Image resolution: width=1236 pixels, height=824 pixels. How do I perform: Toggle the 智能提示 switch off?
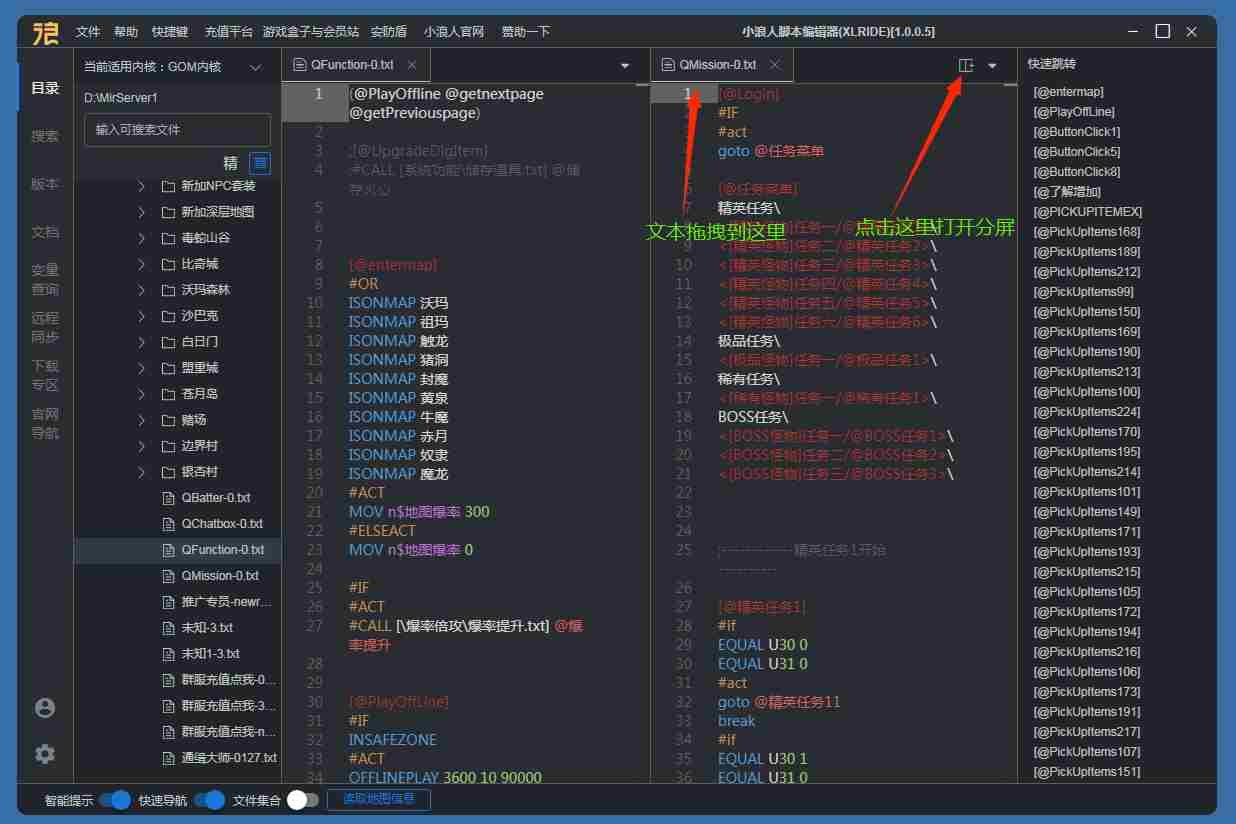pos(115,800)
